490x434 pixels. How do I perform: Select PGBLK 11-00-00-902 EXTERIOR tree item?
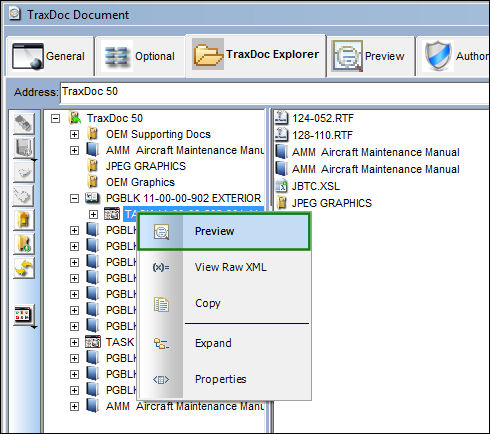click(x=183, y=198)
